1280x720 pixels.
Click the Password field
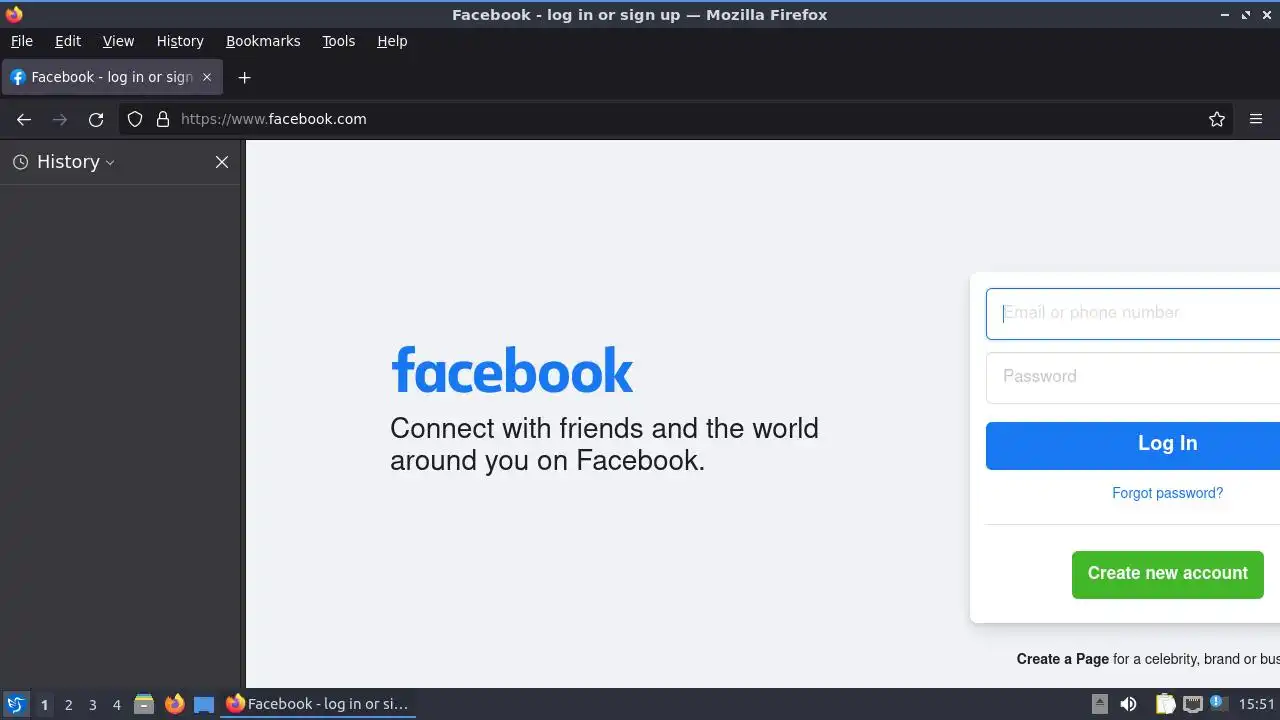point(1133,377)
